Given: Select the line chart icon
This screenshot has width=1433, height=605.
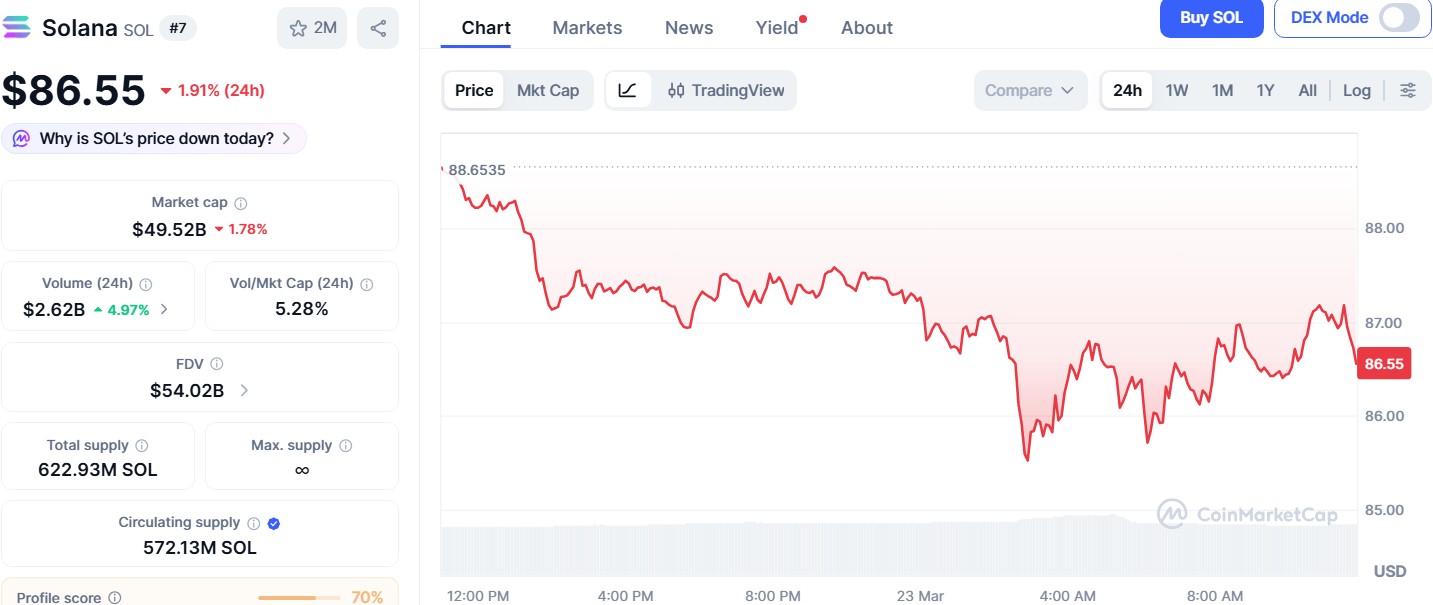Looking at the screenshot, I should (628, 90).
